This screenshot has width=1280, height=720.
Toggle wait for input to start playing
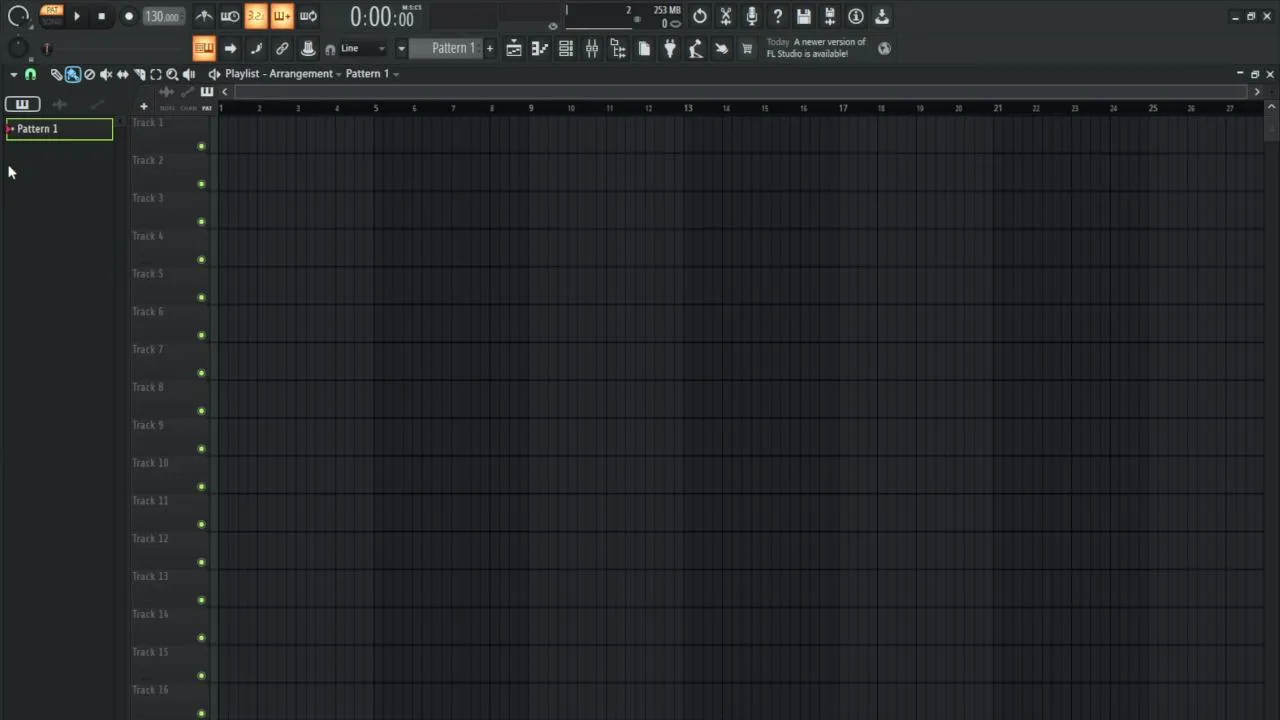tap(230, 16)
